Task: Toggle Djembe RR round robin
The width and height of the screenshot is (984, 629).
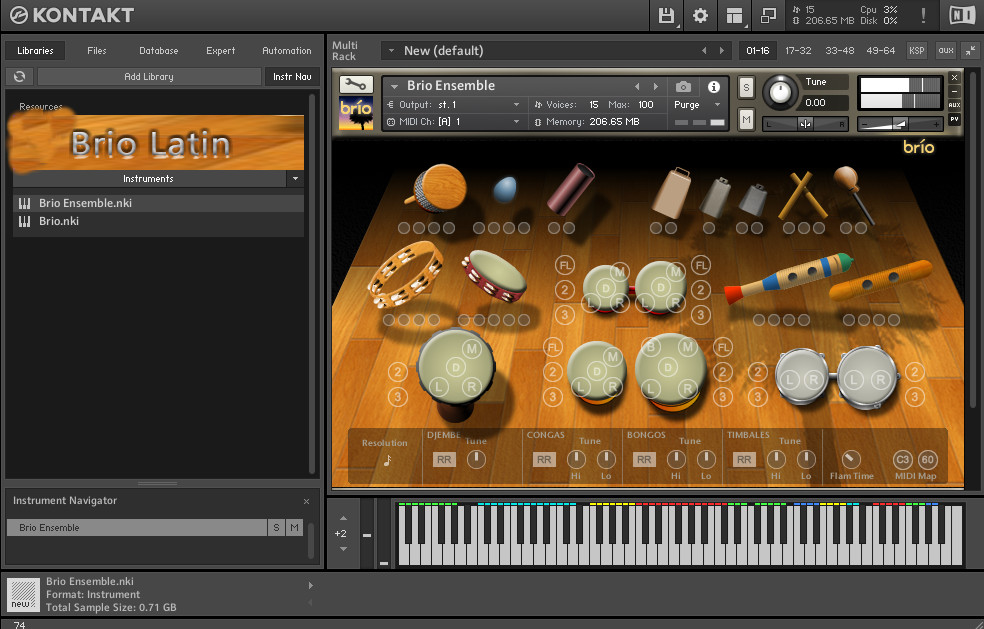Action: [444, 460]
